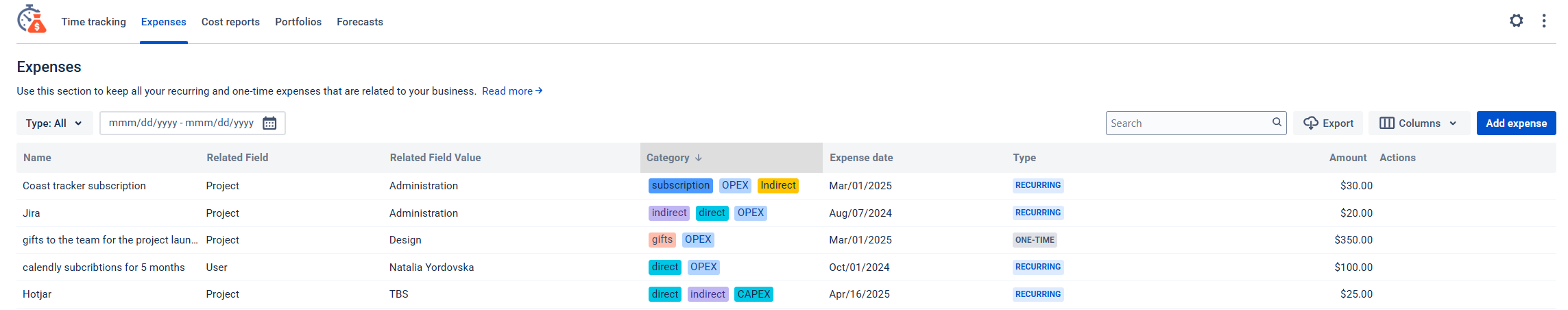Screen dimensions: 1568x310
Task: Sort by the Amount column header
Action: pos(1348,158)
